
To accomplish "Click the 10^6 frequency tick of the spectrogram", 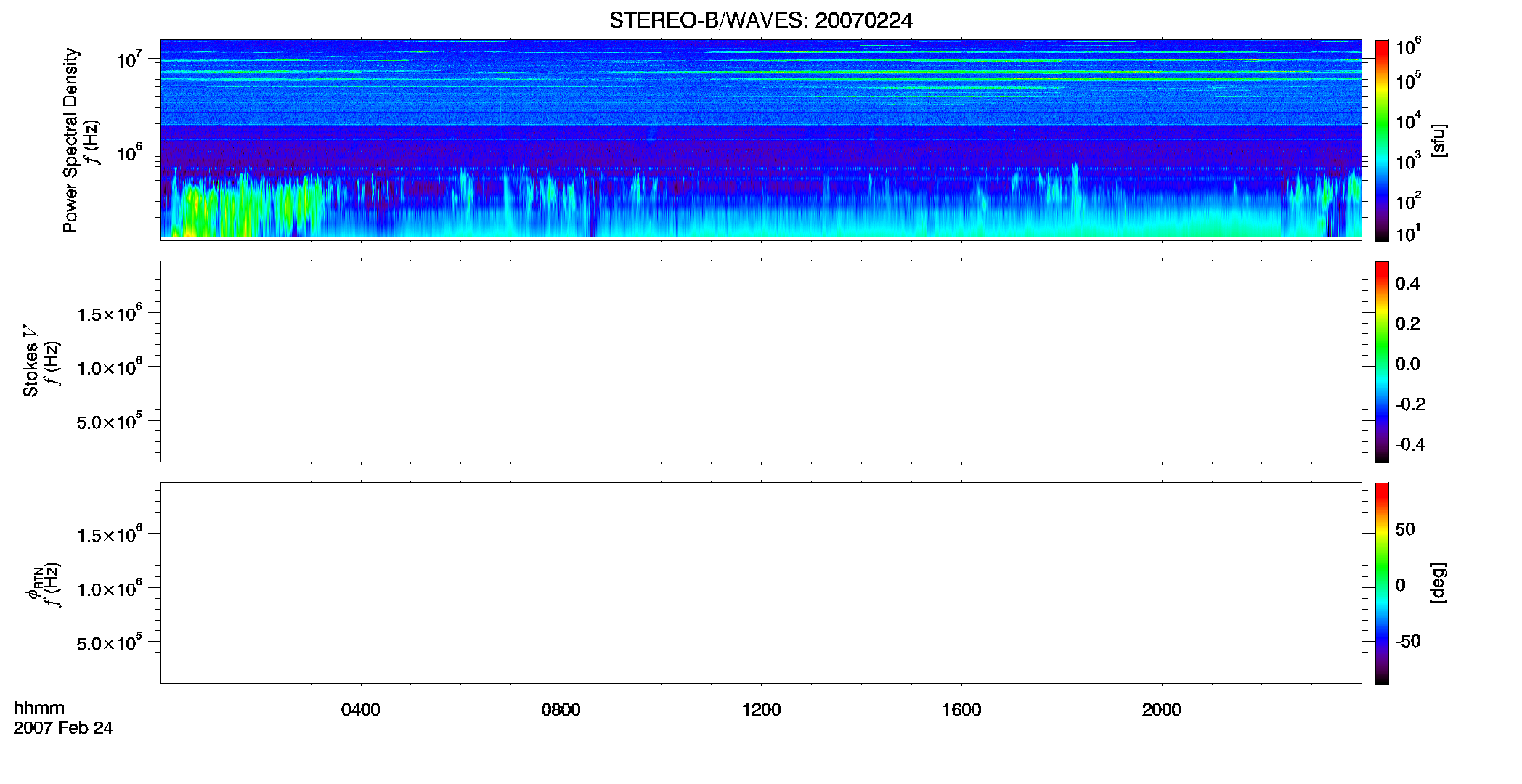I will [129, 153].
